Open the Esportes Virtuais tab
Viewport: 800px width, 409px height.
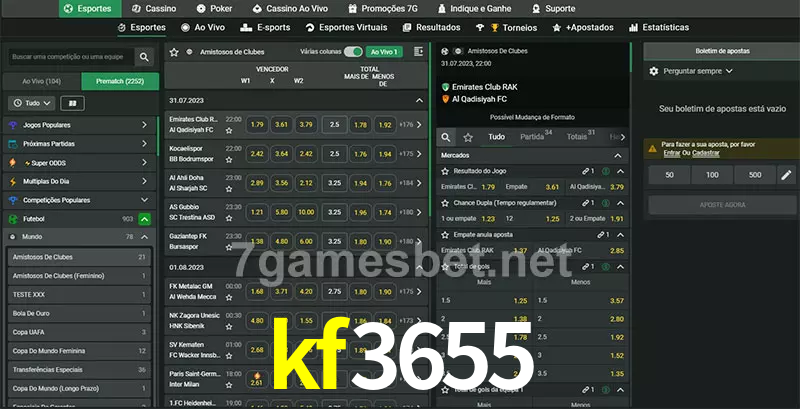click(x=346, y=28)
